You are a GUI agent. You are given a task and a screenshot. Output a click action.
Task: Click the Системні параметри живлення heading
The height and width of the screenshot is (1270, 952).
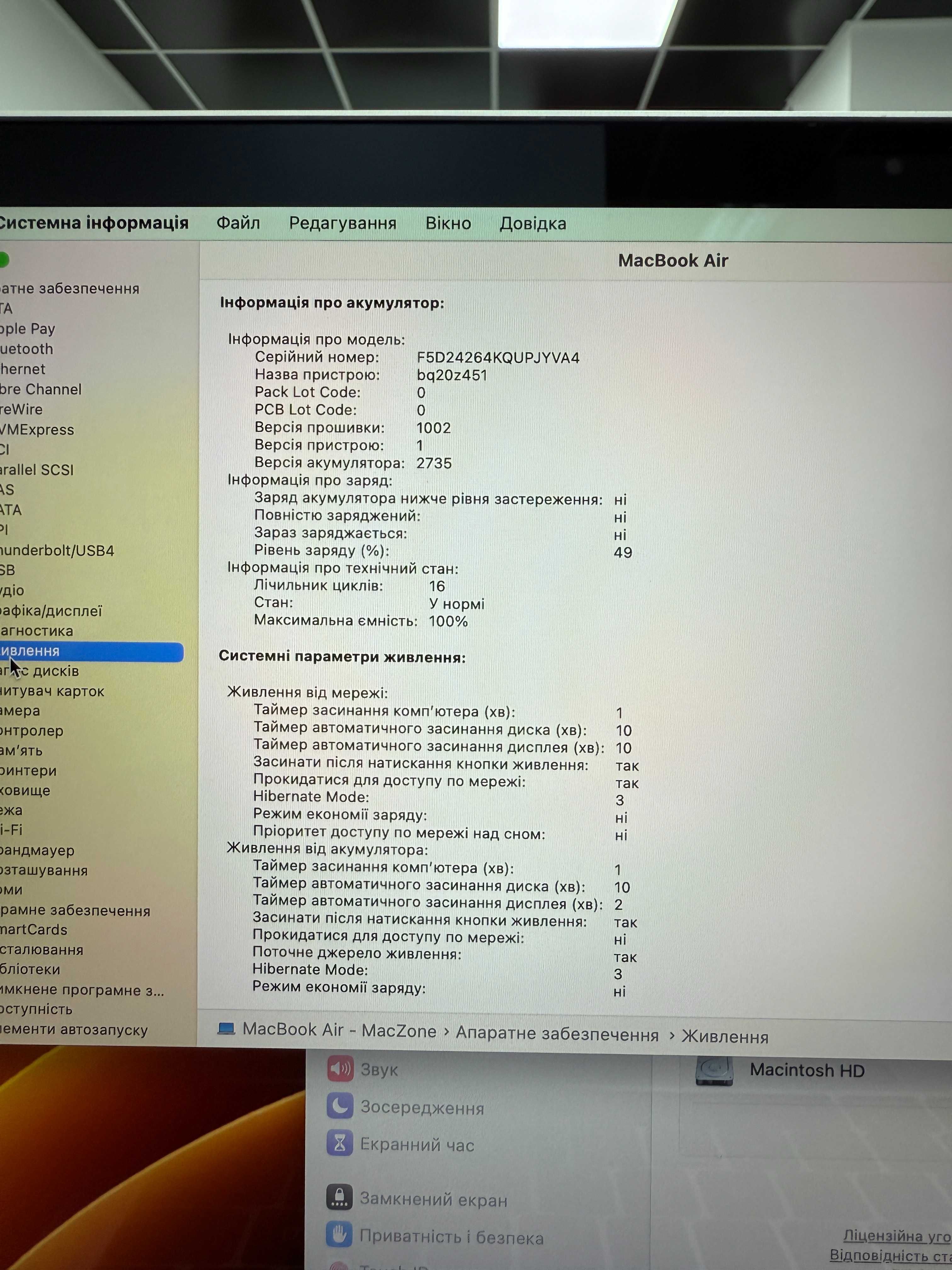342,657
